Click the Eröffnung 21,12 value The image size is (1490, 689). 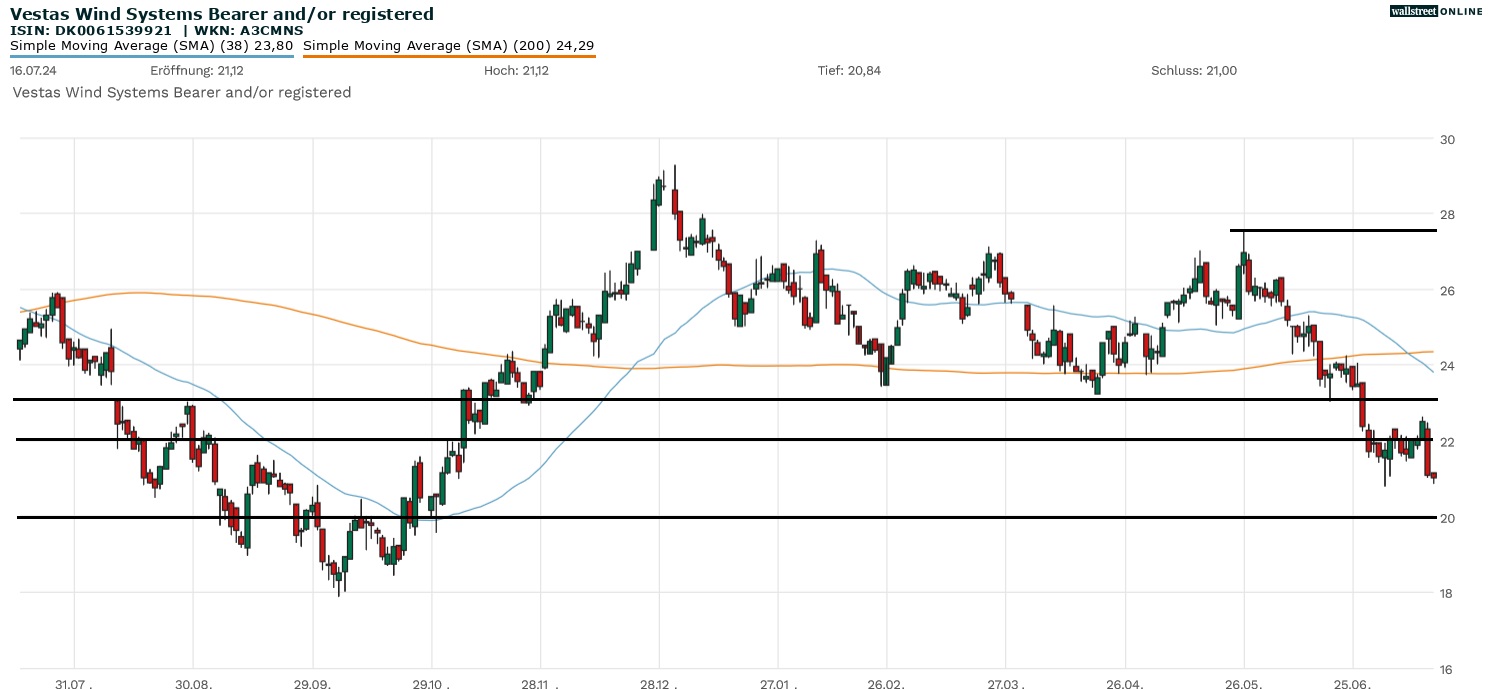[197, 70]
